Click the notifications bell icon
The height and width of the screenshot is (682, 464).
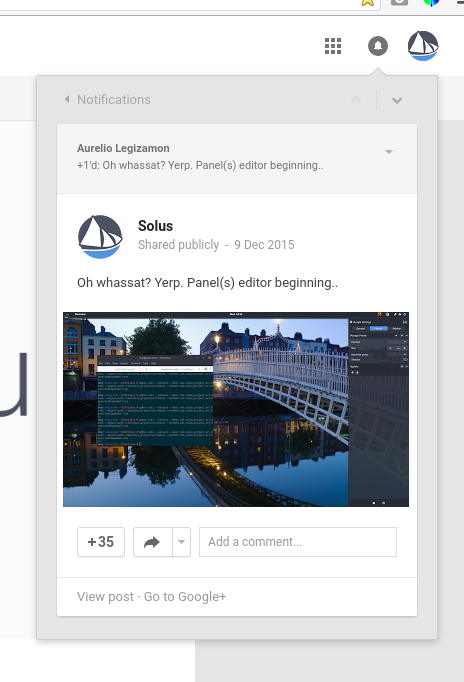(377, 46)
